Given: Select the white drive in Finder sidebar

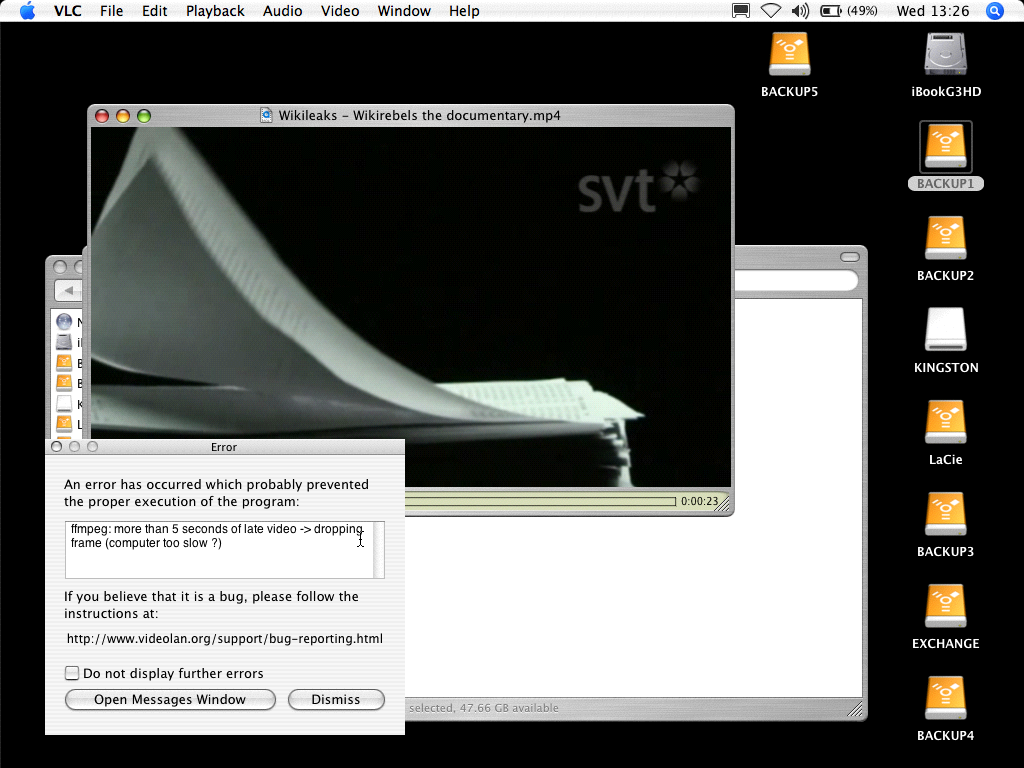Looking at the screenshot, I should (64, 403).
